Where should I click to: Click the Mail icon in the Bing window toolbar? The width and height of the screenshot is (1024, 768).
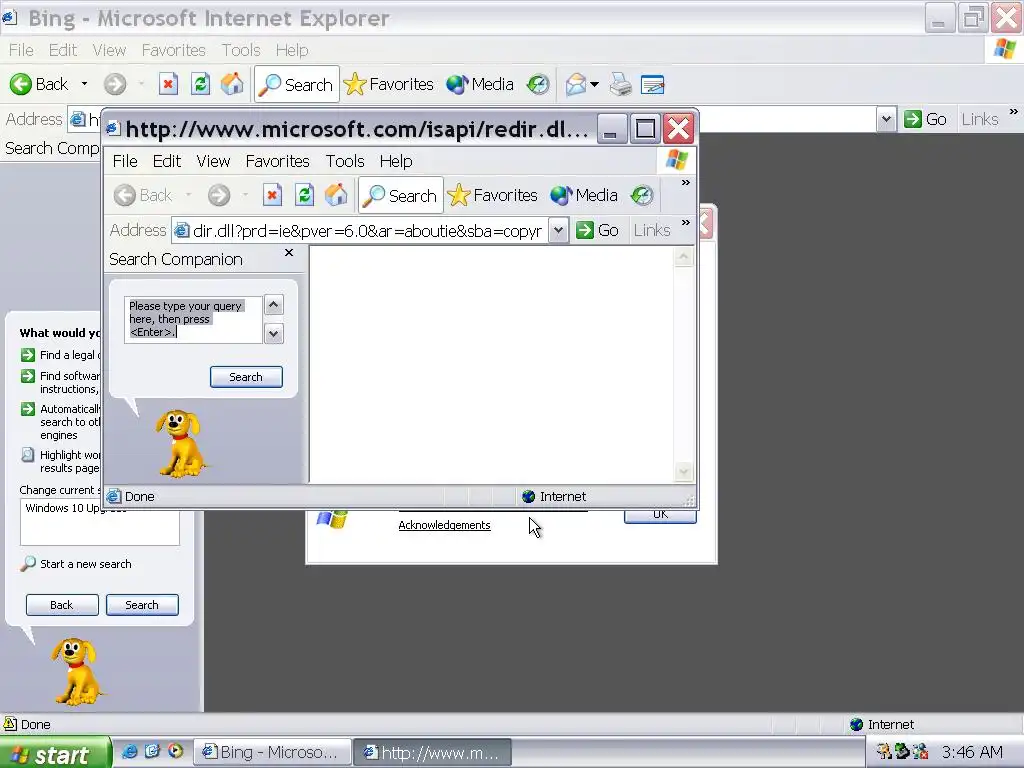point(575,84)
